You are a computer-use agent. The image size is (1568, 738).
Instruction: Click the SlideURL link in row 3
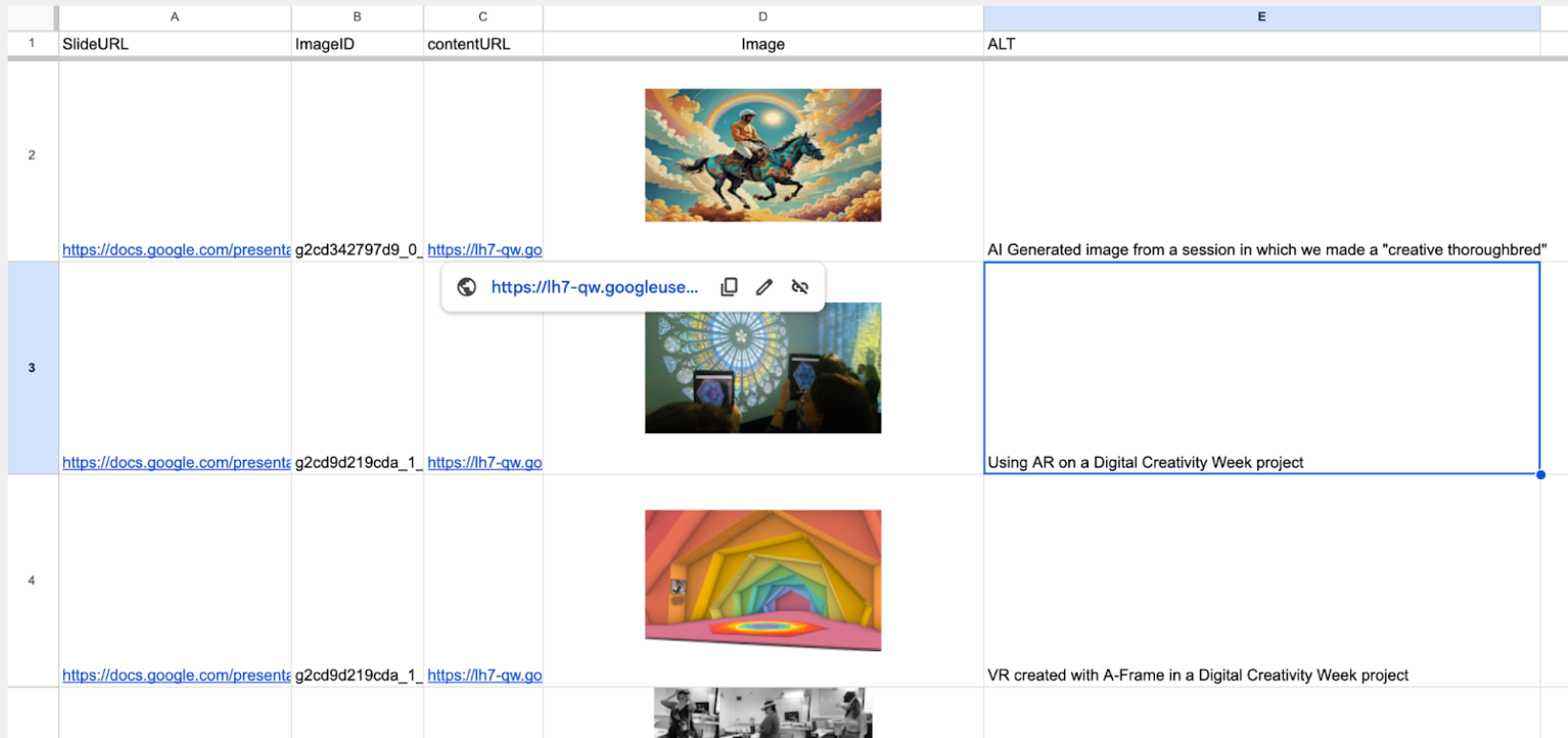(x=176, y=463)
